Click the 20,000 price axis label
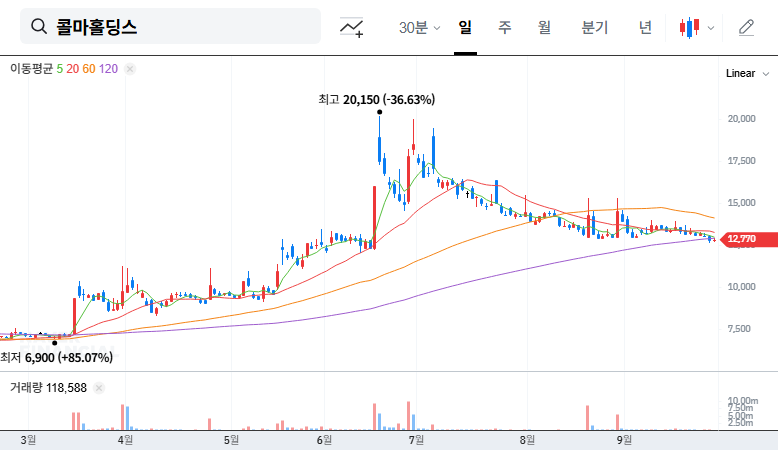 741,119
